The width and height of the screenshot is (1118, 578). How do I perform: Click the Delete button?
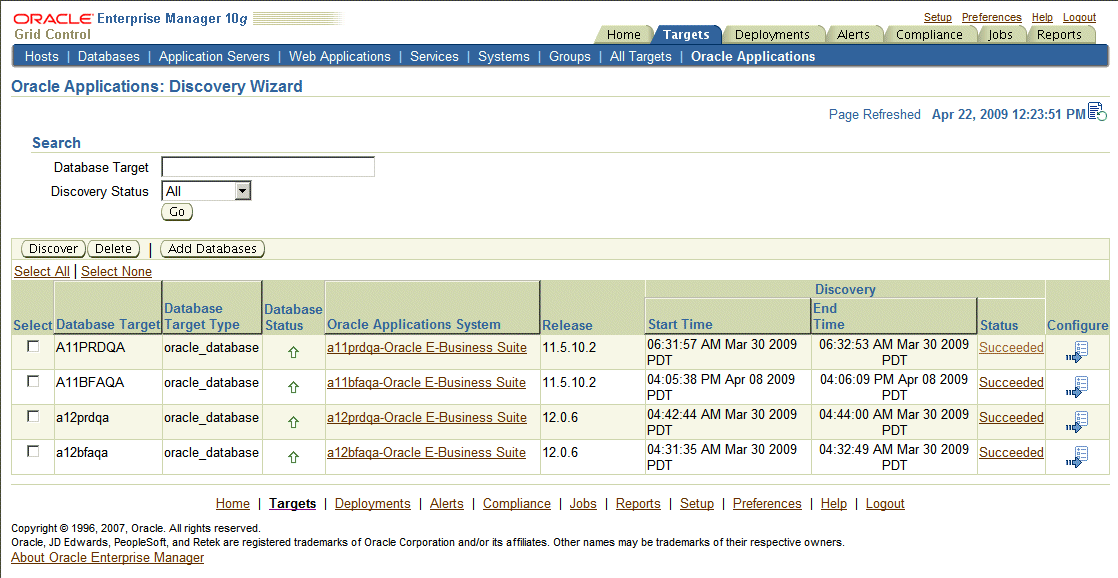(113, 249)
